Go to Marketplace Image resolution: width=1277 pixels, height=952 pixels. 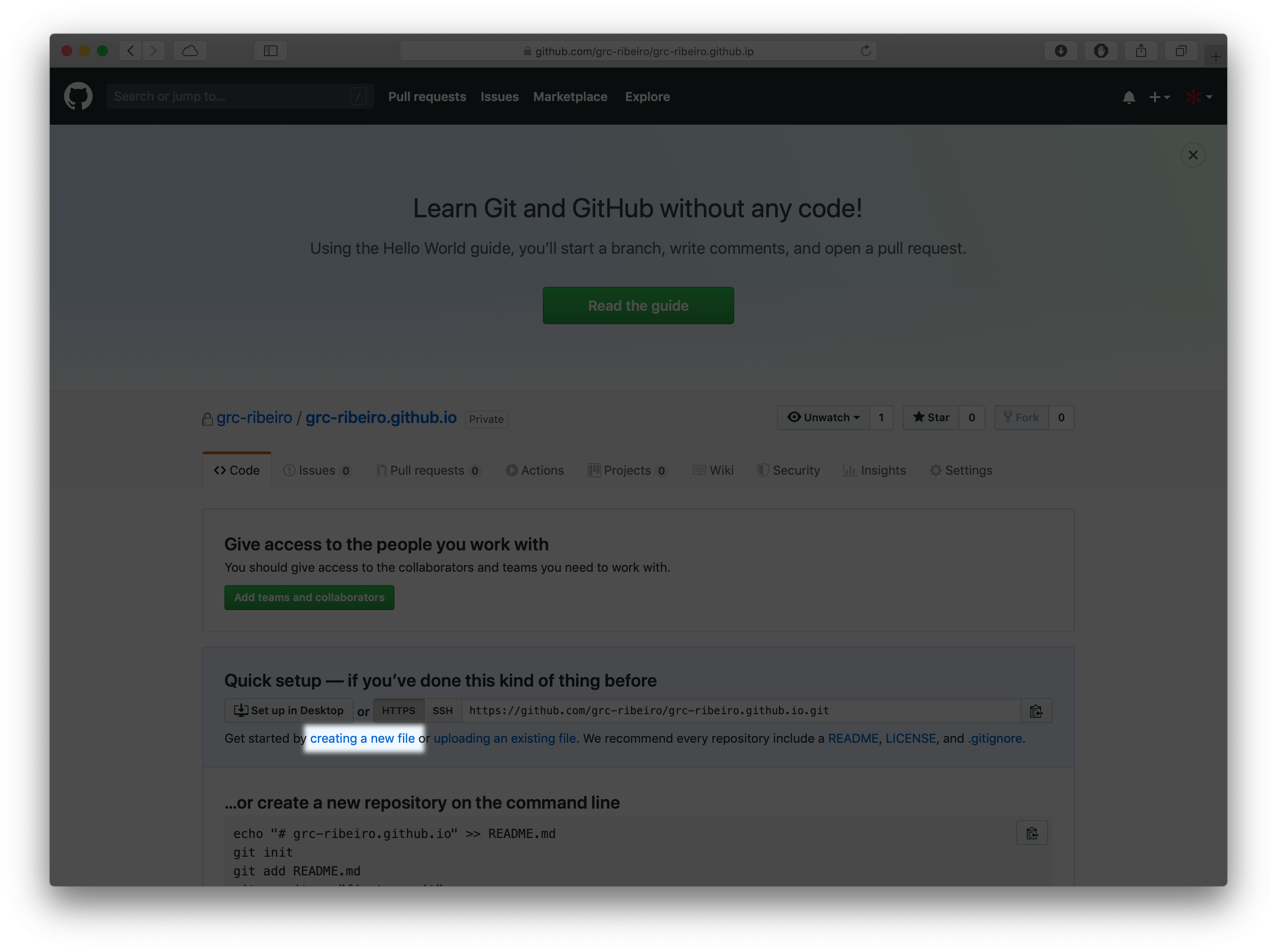pos(570,97)
